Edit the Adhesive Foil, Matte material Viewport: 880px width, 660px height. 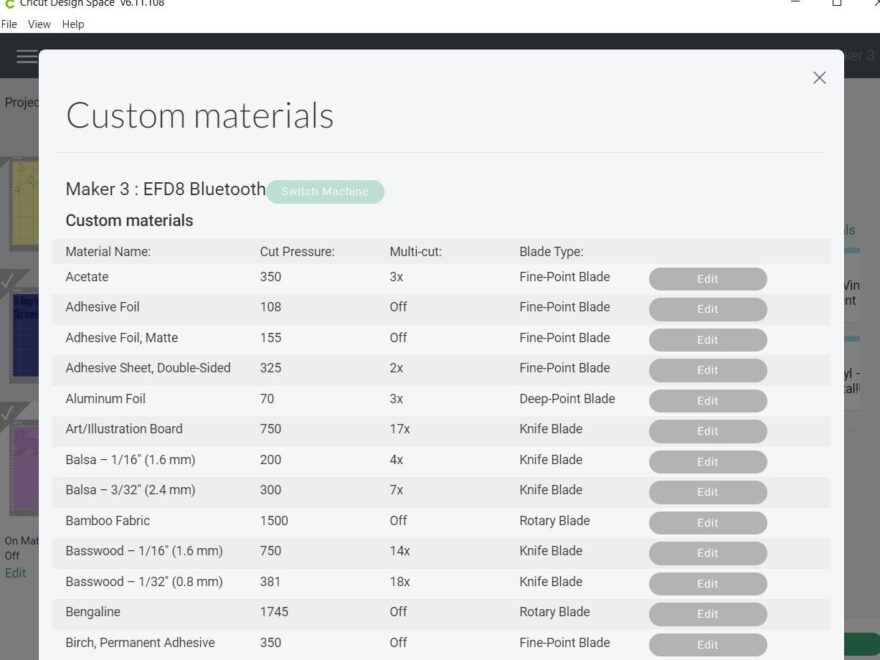(x=707, y=340)
